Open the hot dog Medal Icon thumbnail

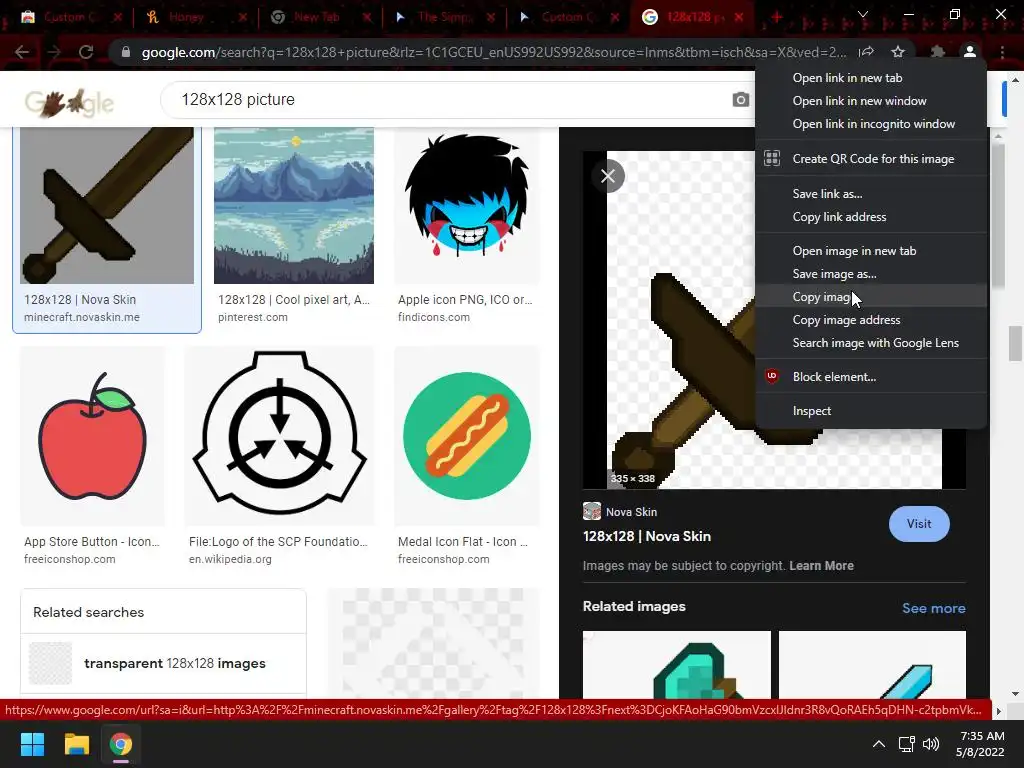pyautogui.click(x=467, y=436)
